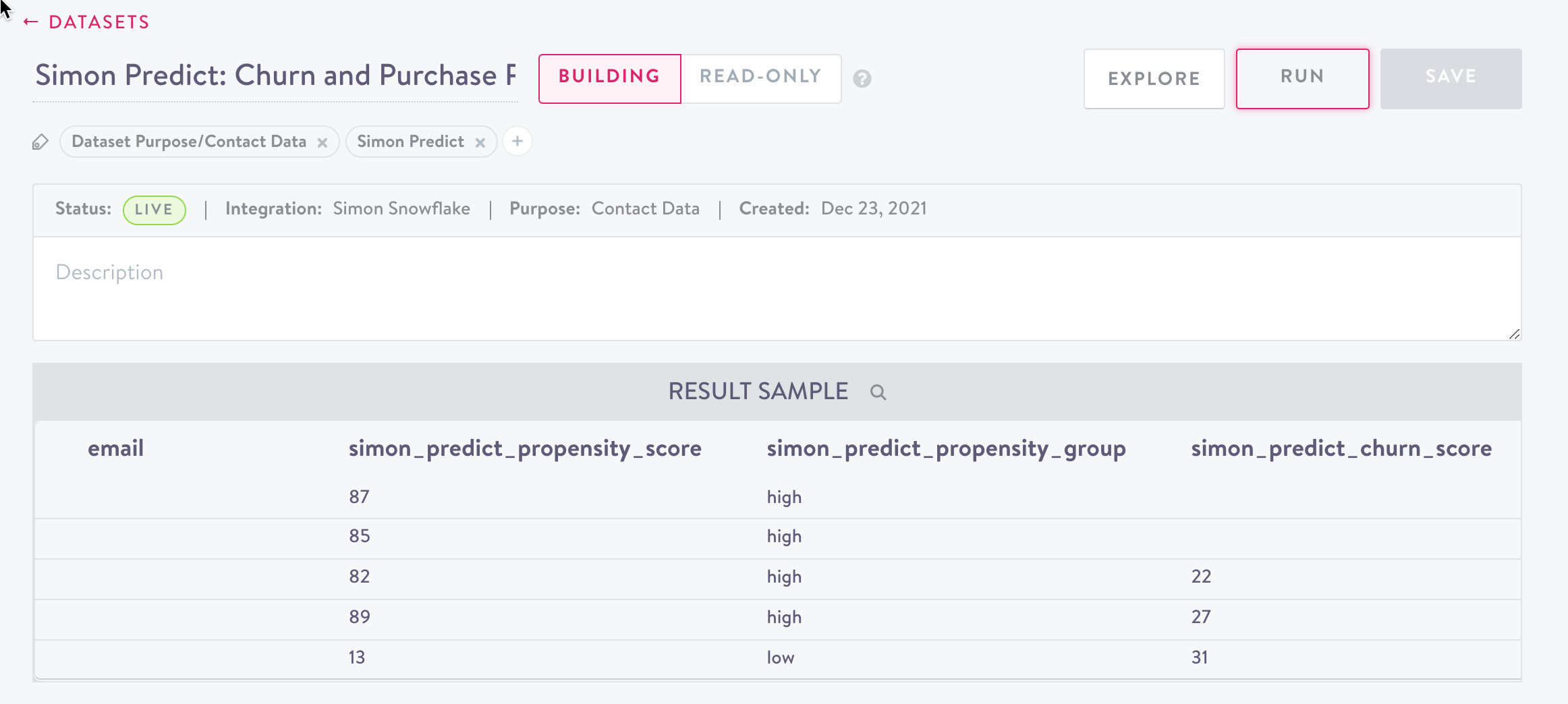The image size is (1568, 704).
Task: Edit the dataset title field
Action: point(275,76)
